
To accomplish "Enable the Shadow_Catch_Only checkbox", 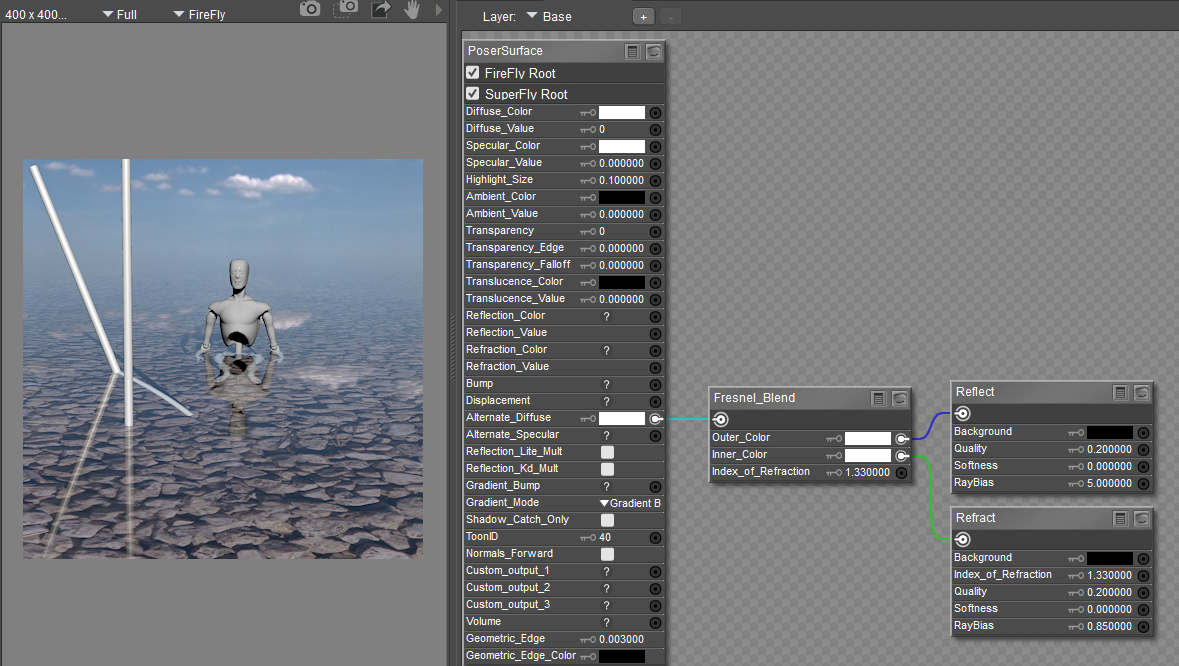I will tap(607, 520).
